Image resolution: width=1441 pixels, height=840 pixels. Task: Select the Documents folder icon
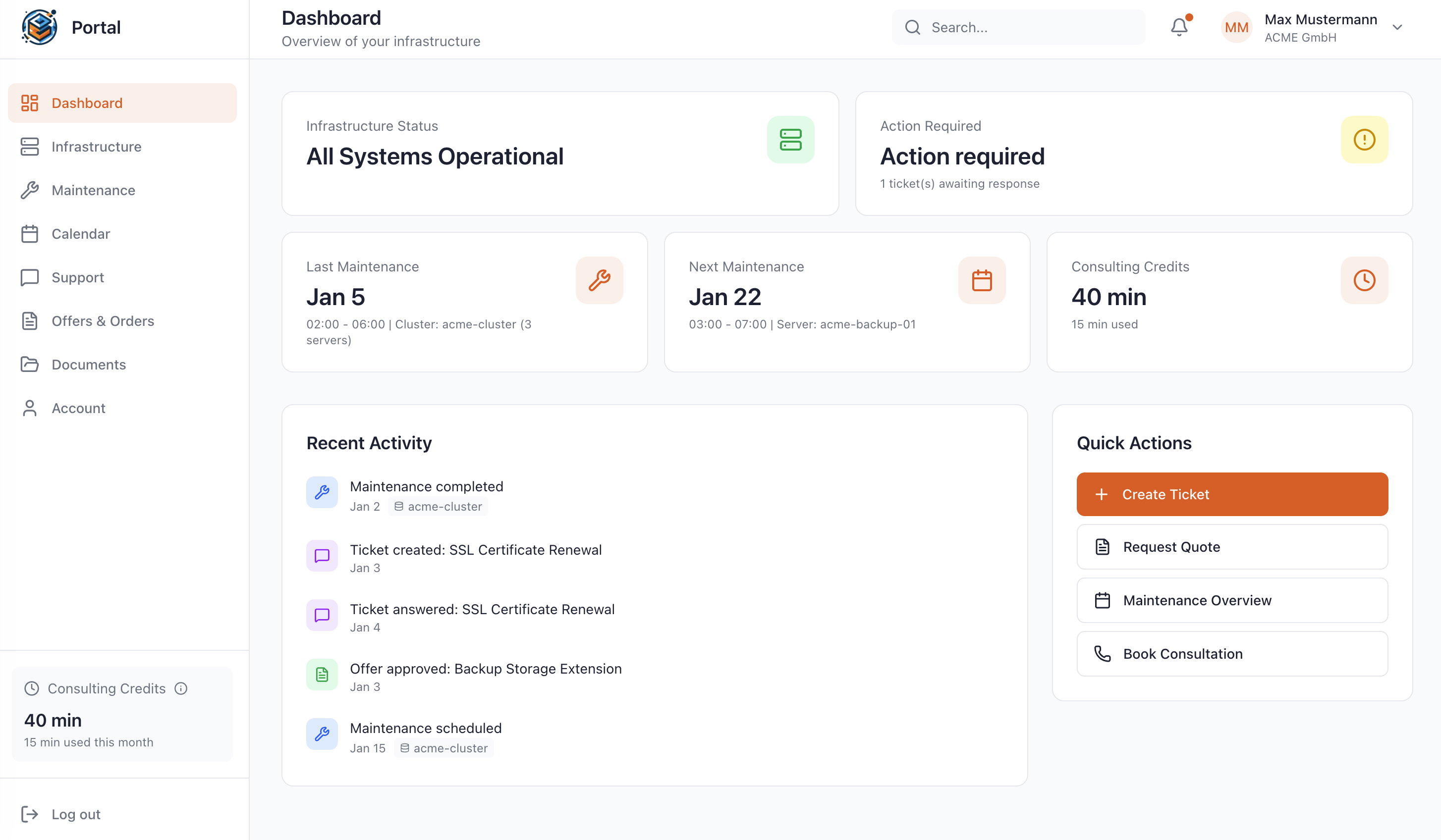tap(30, 364)
